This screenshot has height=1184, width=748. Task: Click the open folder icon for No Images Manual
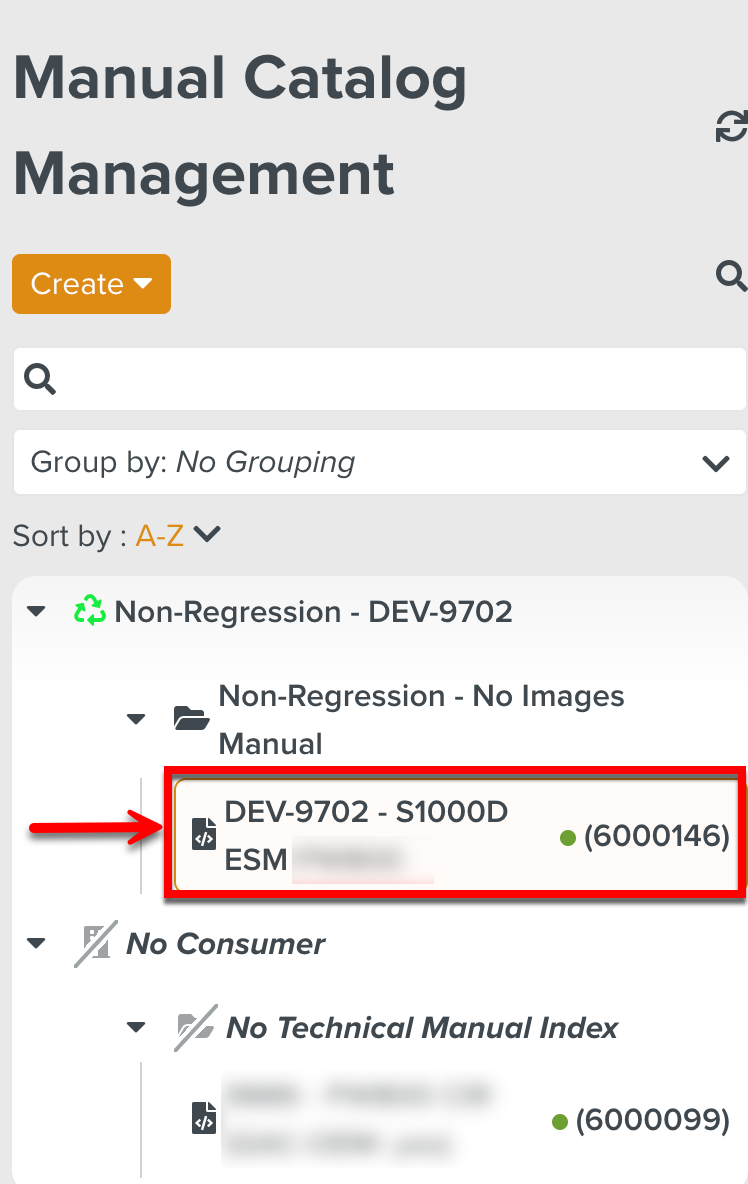[x=190, y=718]
